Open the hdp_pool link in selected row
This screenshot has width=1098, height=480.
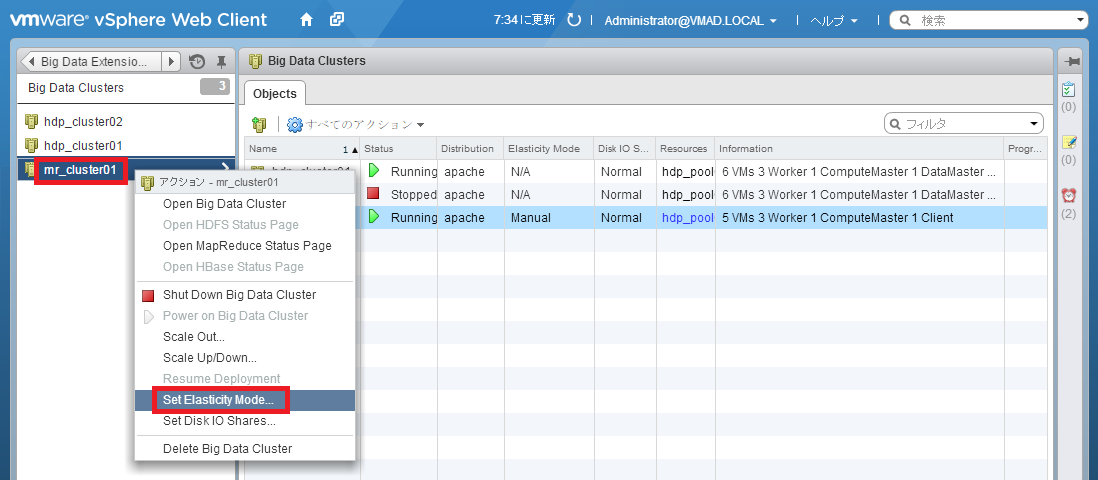688,218
